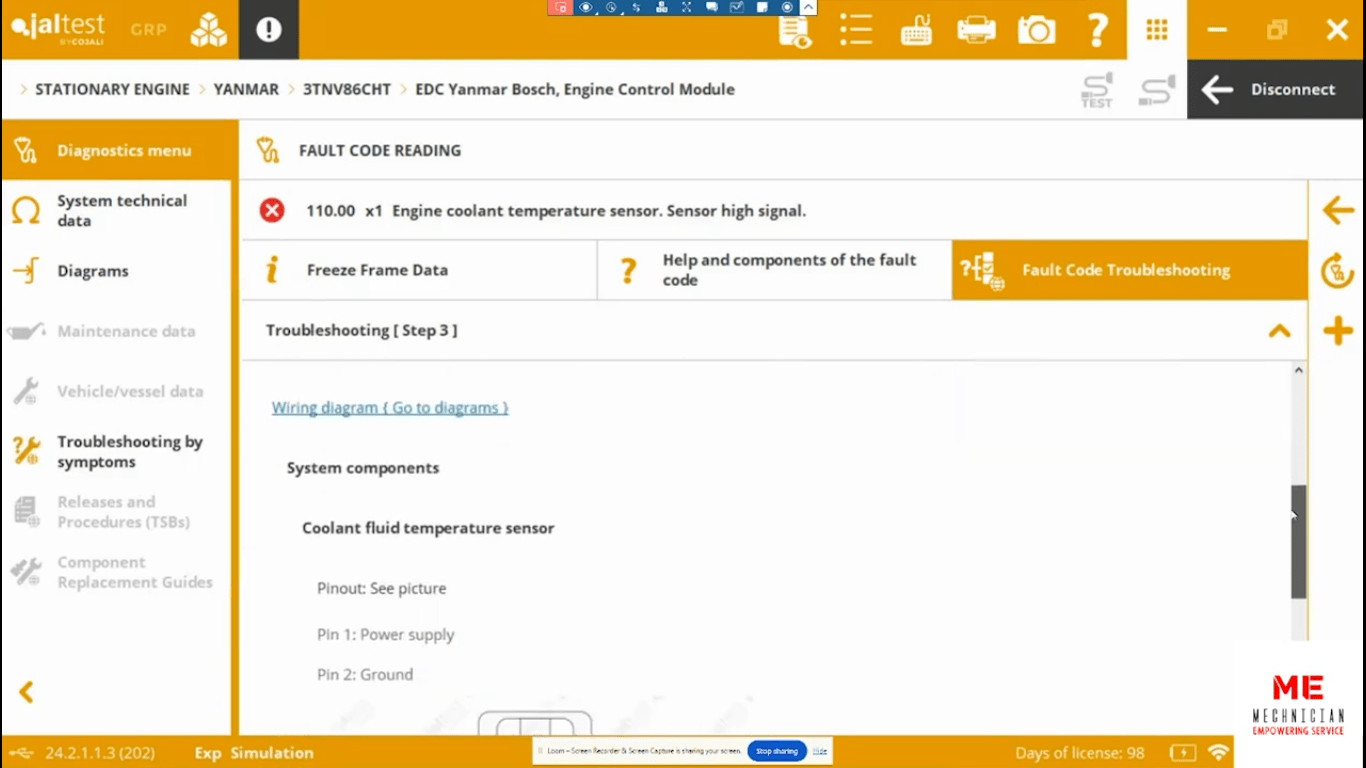Collapse the Troubleshooting [ Step 3 ] section
This screenshot has height=768, width=1366.
1280,330
